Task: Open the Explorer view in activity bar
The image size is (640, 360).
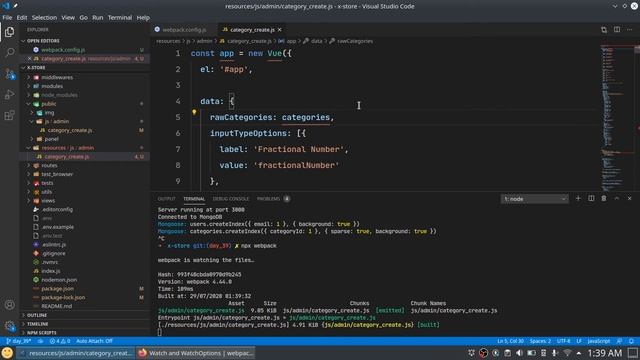Action: click(9, 32)
